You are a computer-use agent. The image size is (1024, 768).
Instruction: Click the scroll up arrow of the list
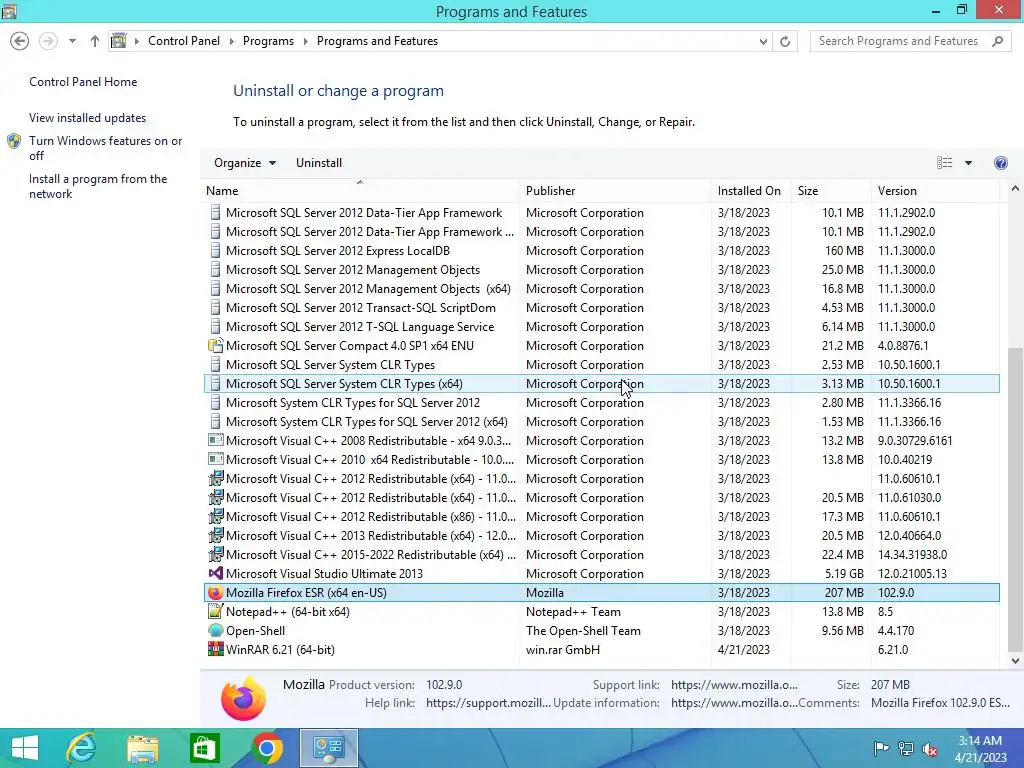click(1015, 189)
